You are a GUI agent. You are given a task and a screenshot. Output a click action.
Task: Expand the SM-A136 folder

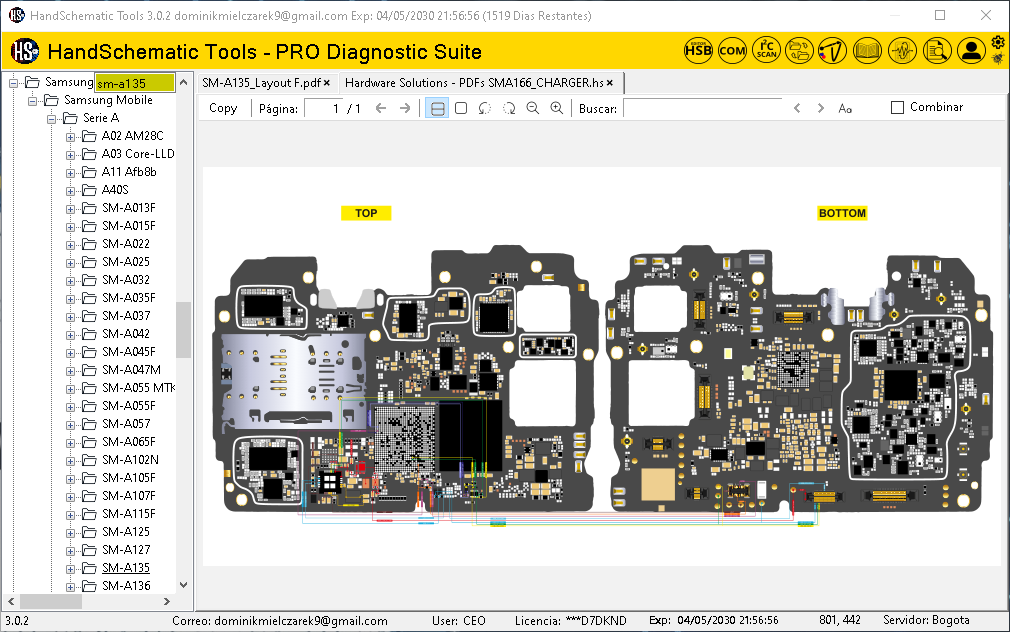(70, 587)
